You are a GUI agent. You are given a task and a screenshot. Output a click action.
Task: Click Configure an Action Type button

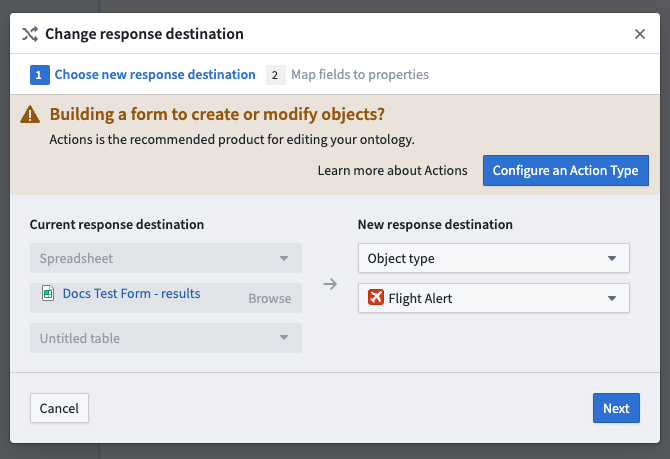tap(566, 171)
